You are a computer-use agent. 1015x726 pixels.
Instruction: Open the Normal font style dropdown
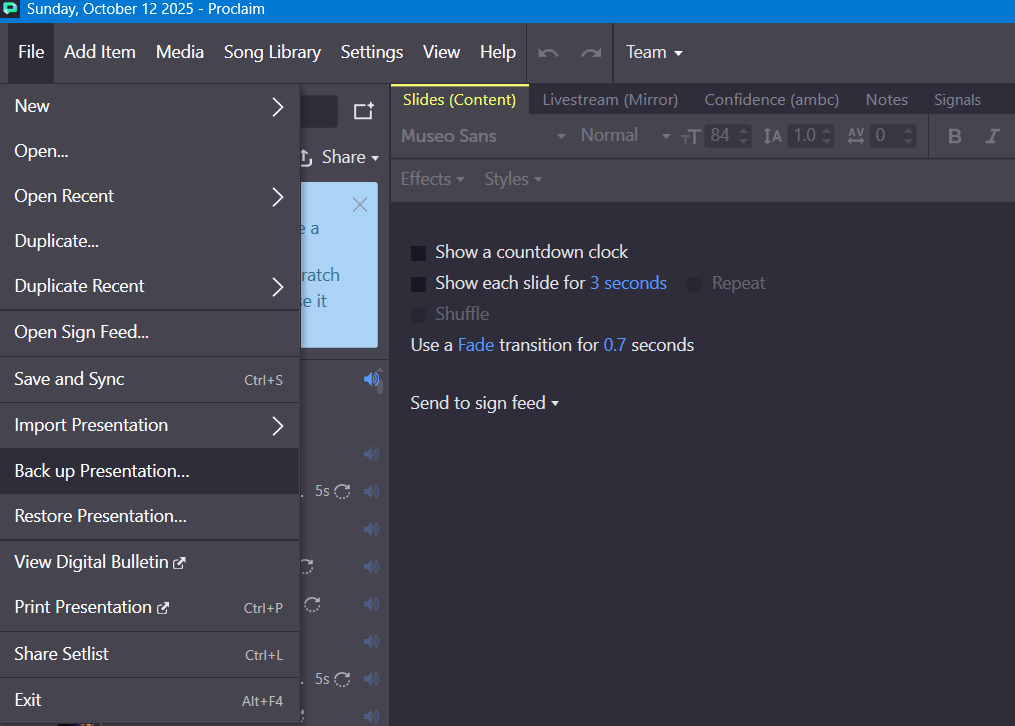(x=625, y=136)
